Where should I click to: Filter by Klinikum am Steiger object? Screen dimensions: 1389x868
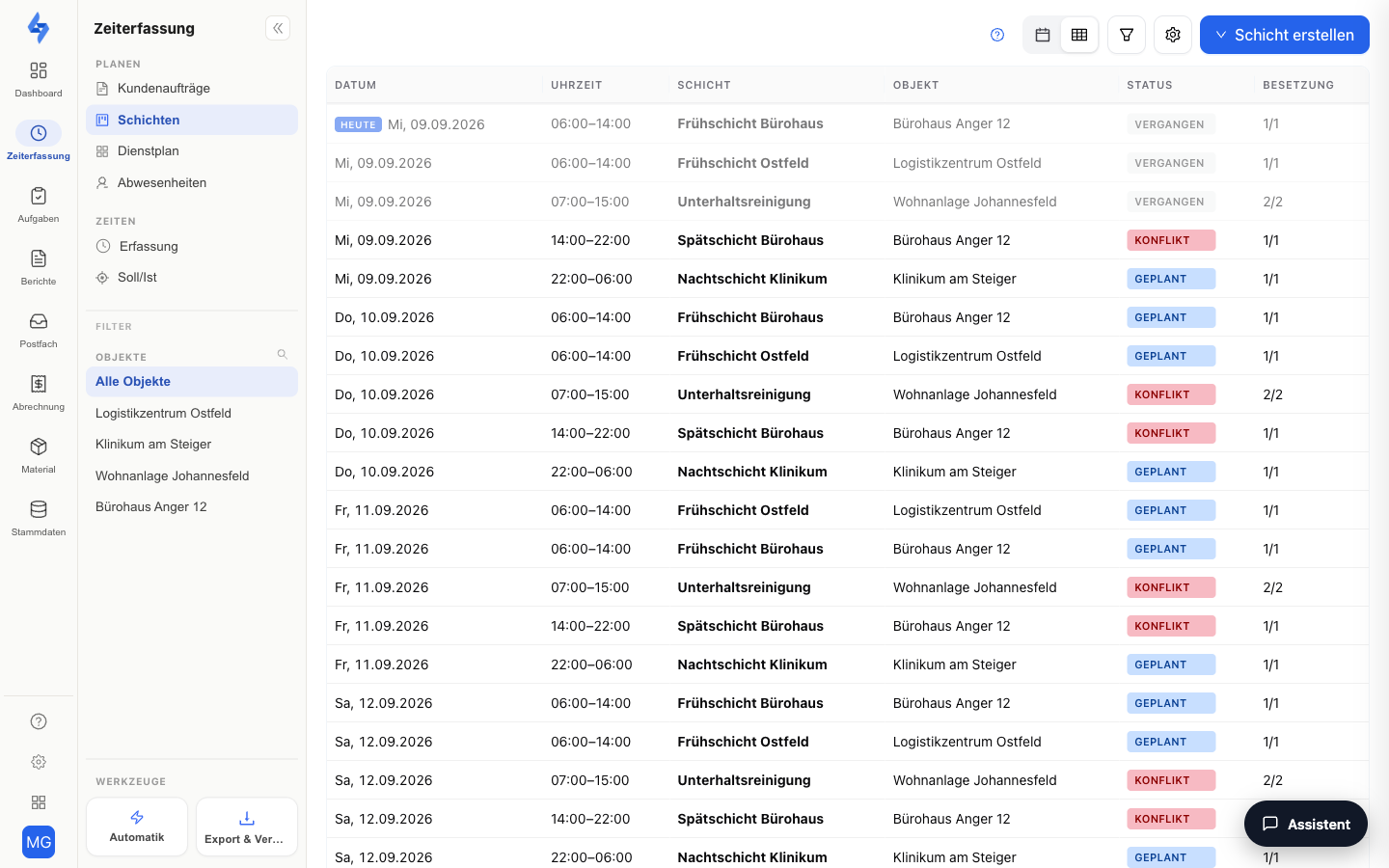click(192, 445)
